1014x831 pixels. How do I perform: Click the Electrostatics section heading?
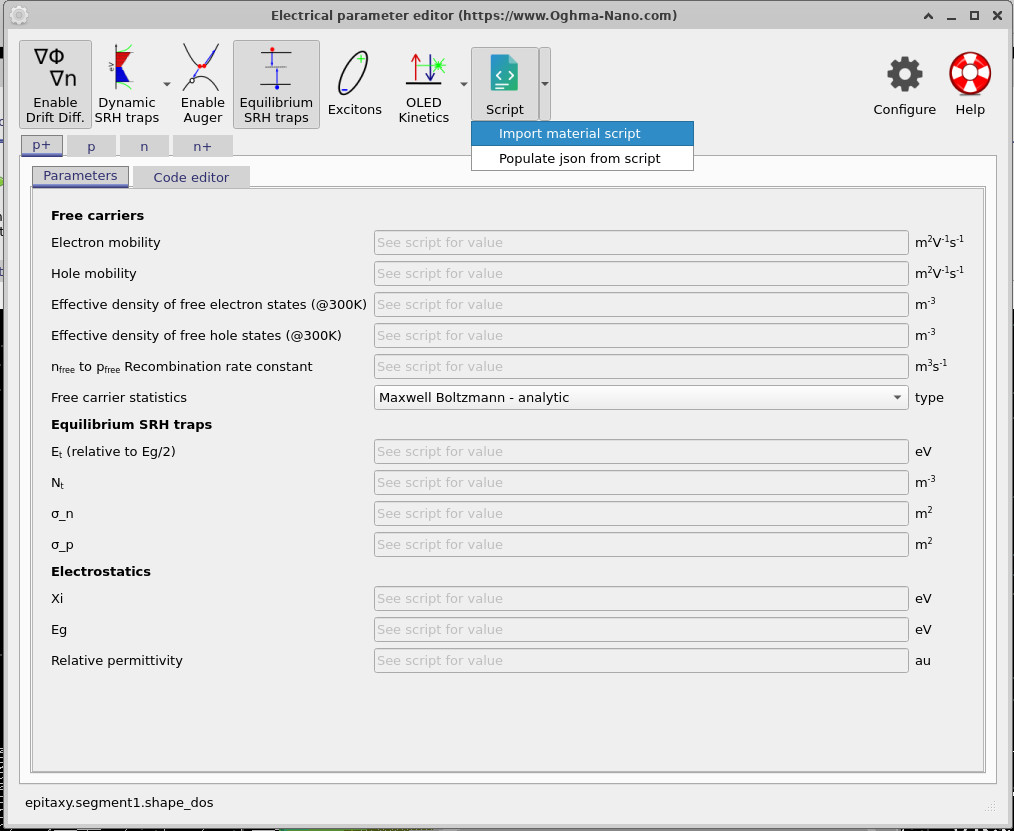[101, 572]
